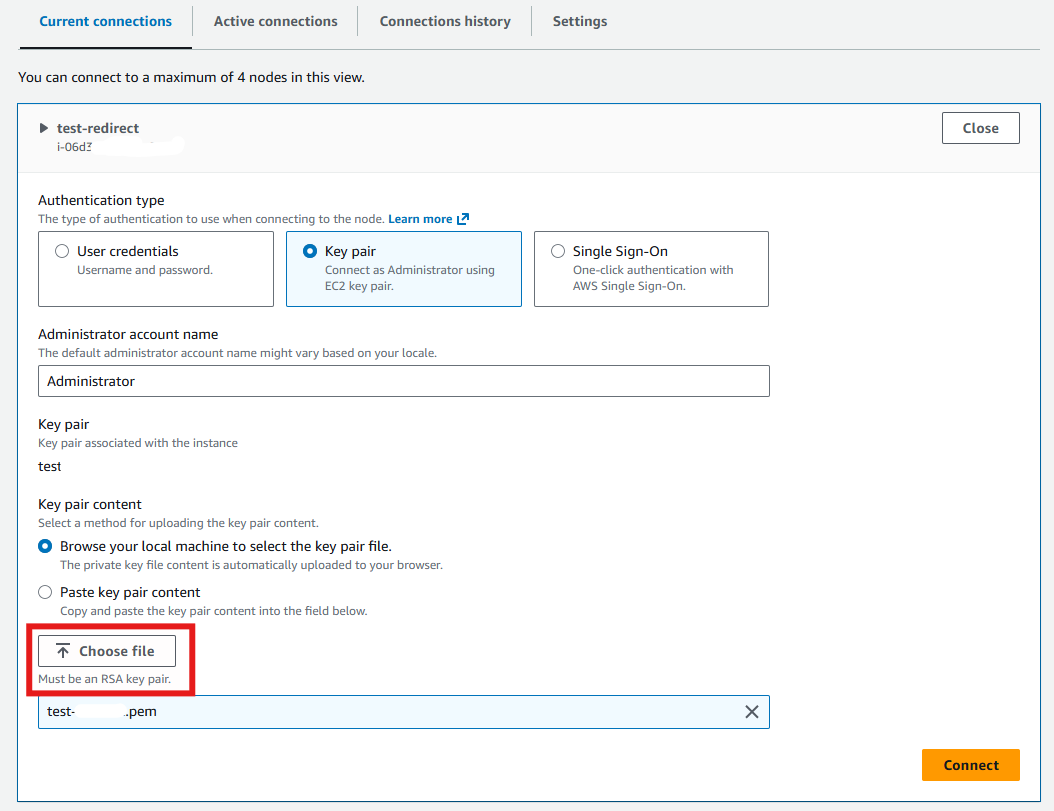This screenshot has width=1054, height=811.
Task: Select the User credentials authentication option
Action: [61, 251]
